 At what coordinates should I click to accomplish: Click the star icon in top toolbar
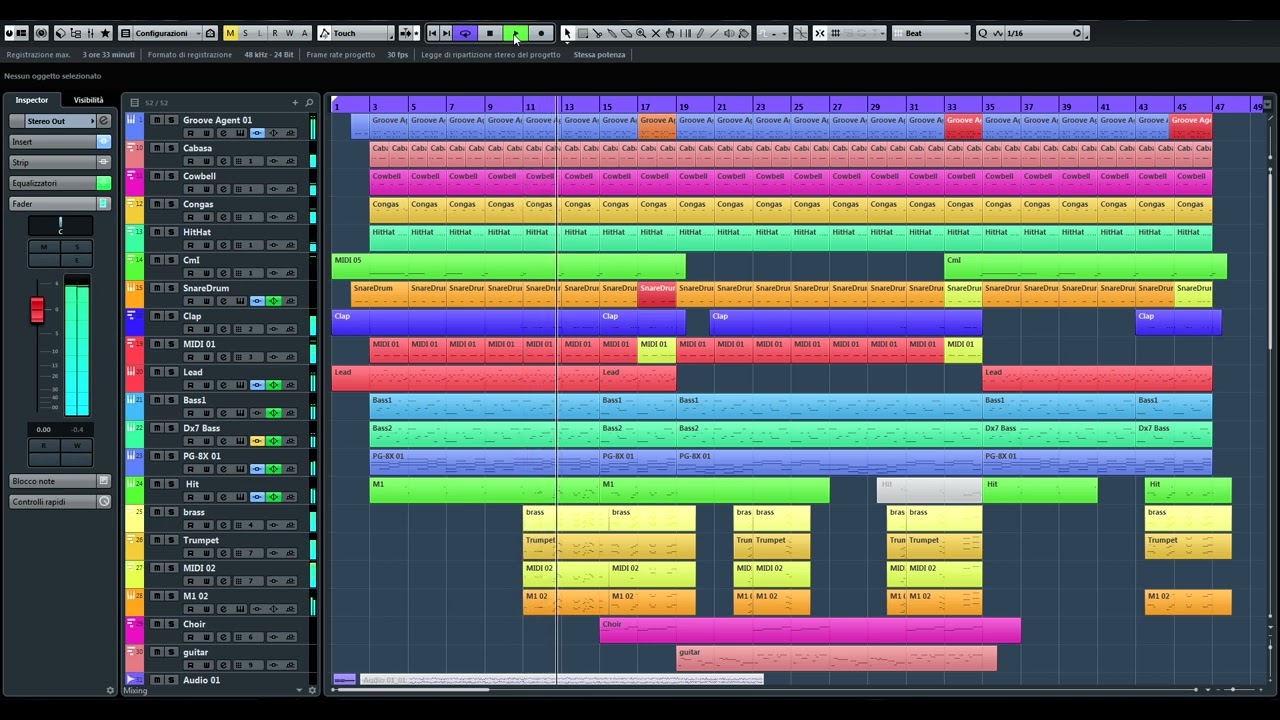pos(105,33)
